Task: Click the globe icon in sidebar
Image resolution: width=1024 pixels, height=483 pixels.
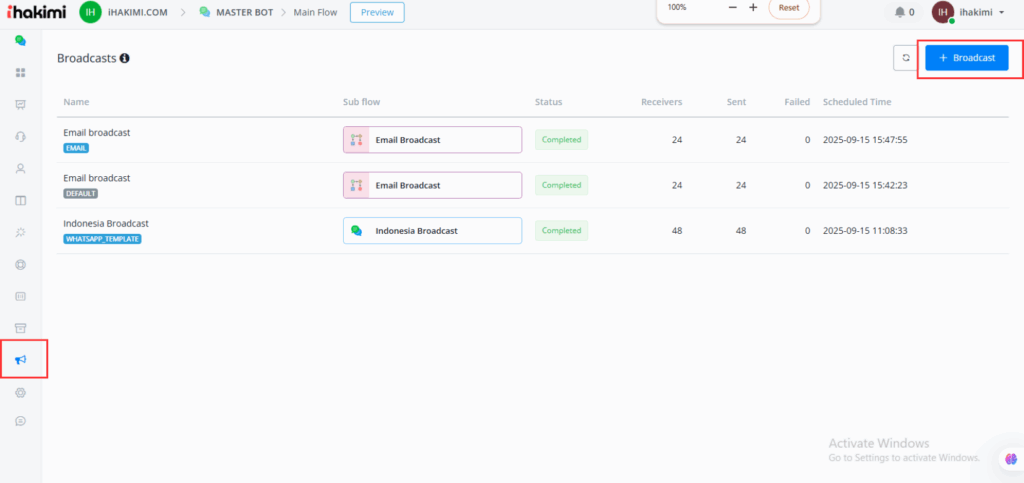Action: coord(20,265)
